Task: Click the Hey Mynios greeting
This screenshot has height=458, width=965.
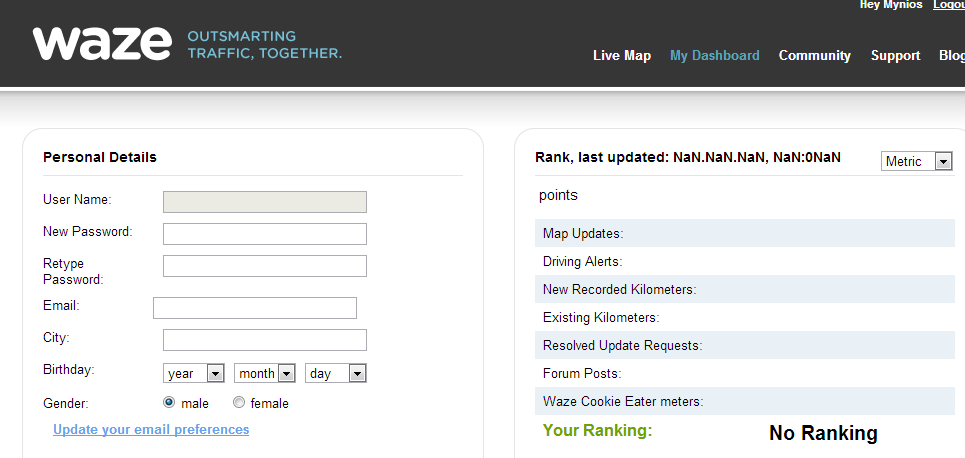Action: coord(891,5)
